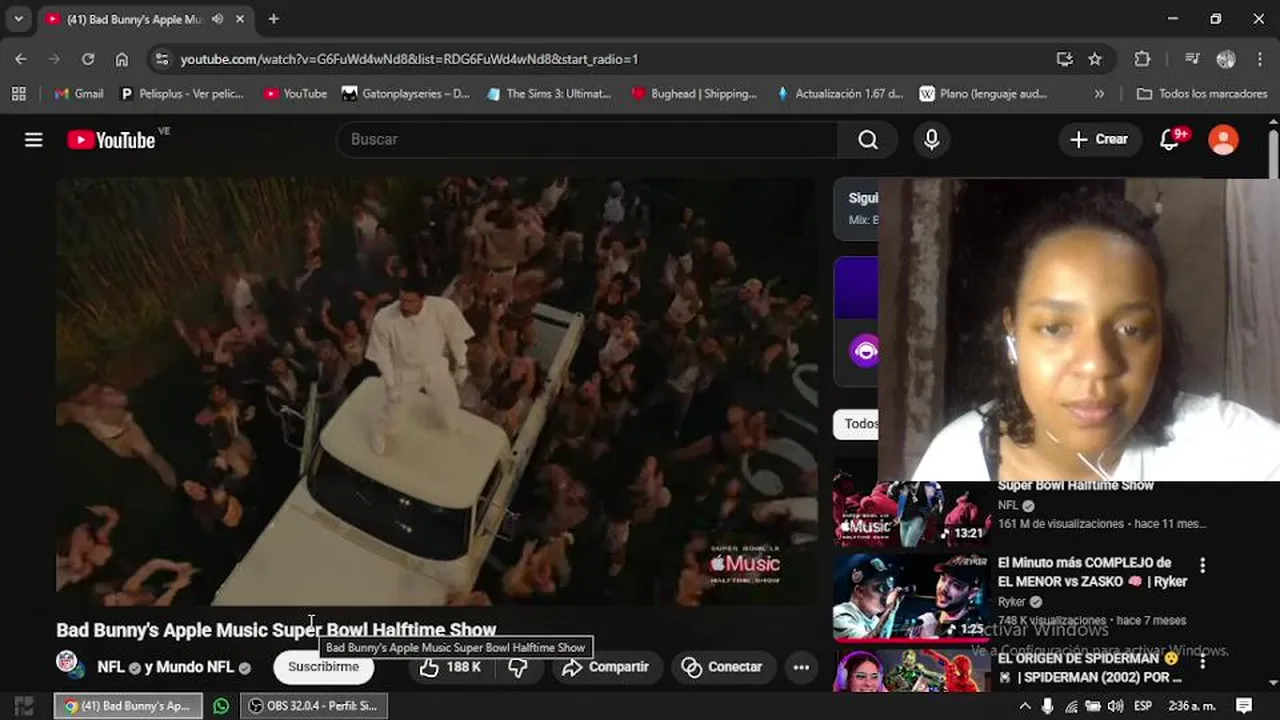Go back using browser back arrow

(21, 59)
